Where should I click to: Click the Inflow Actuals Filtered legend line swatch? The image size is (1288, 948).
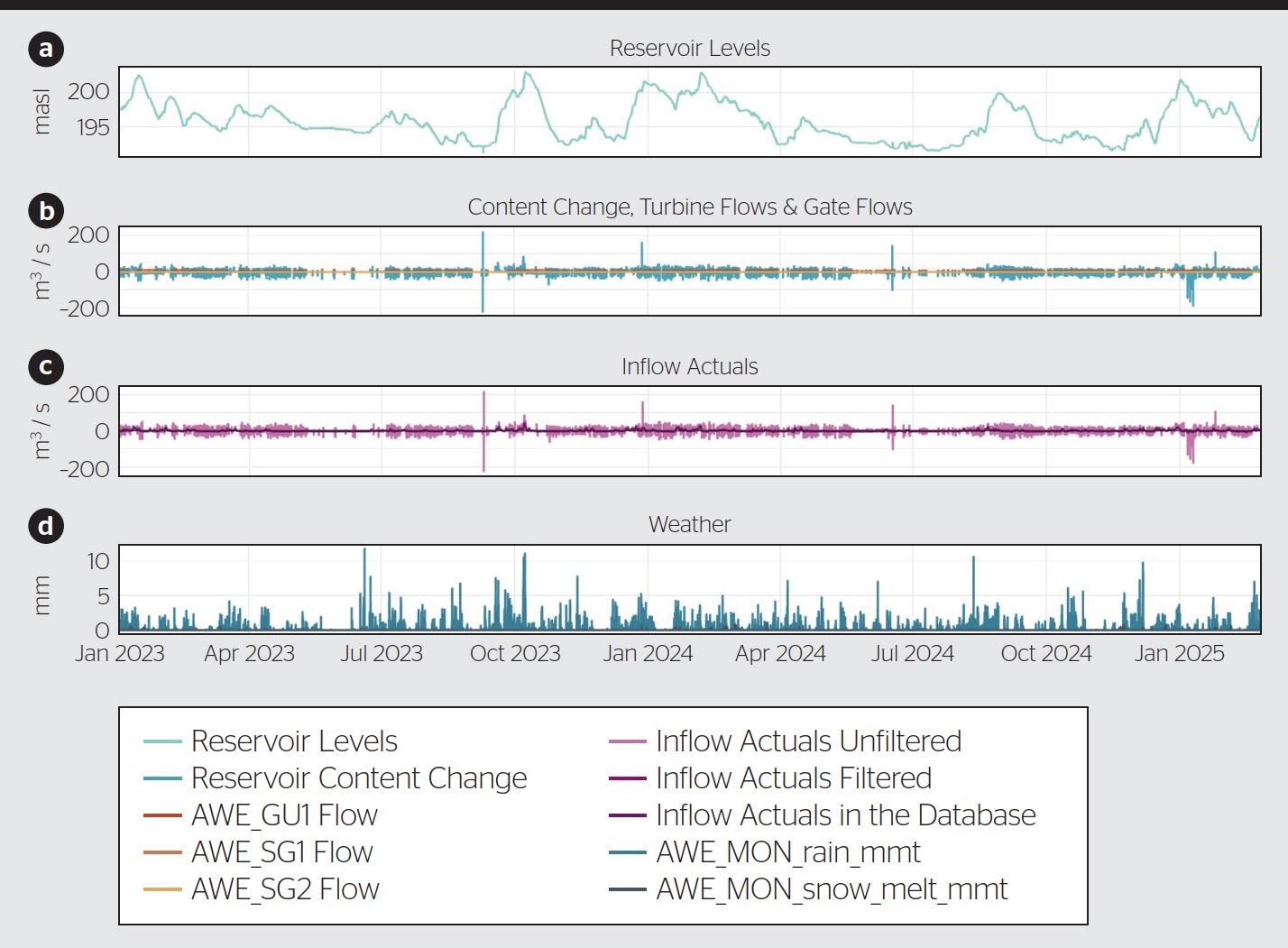627,778
